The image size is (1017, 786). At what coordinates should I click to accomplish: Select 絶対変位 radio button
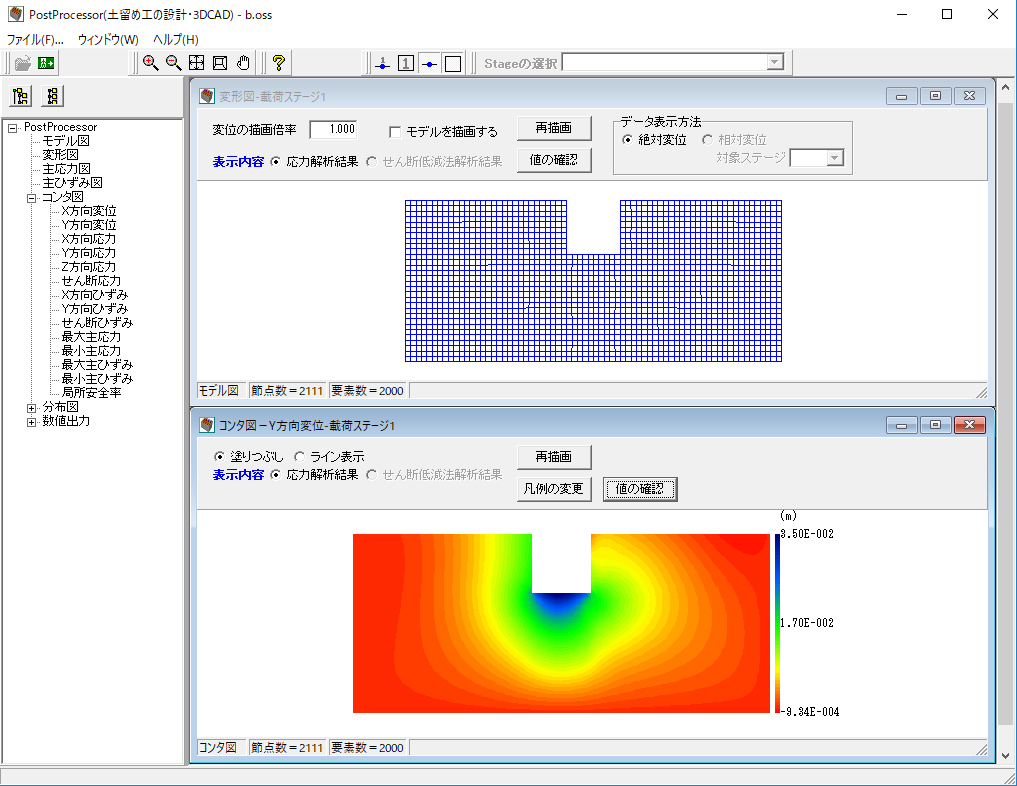click(x=627, y=139)
